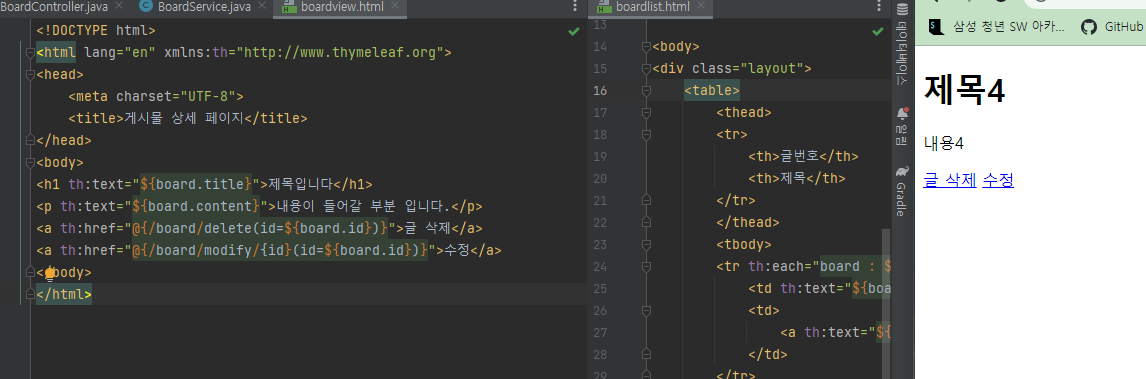Collapse the <head> fold marker in boardview.html
This screenshot has height=379, width=1146.
point(29,74)
